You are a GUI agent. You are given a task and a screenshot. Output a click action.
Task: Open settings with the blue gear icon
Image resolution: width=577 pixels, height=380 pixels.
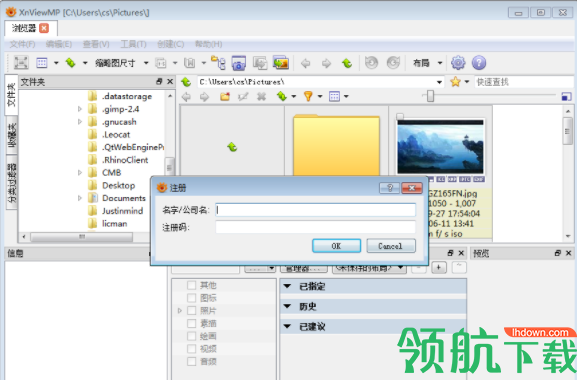coord(458,63)
